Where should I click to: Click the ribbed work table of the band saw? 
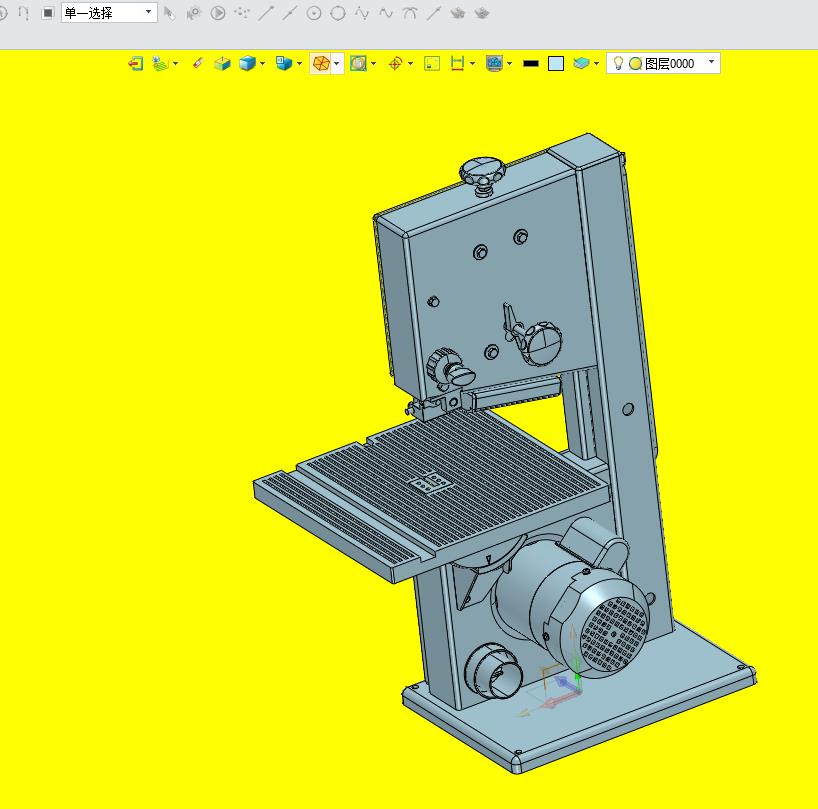click(x=431, y=496)
